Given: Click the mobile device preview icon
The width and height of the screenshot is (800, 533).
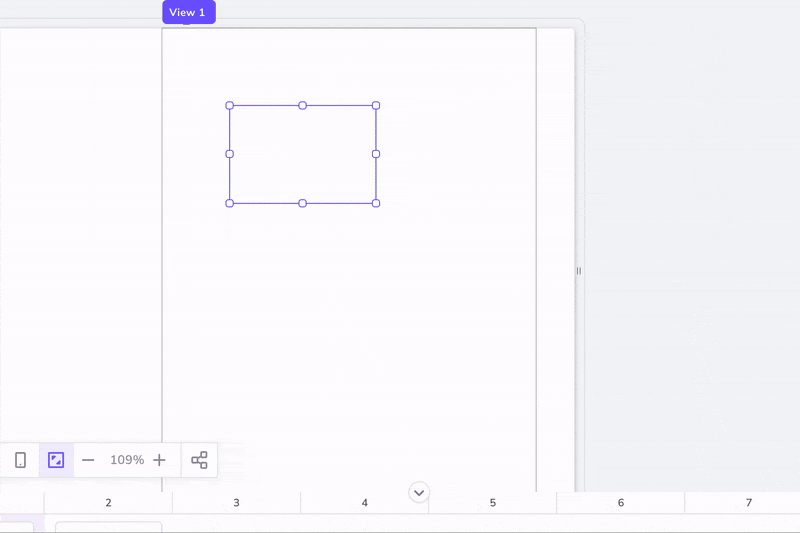Looking at the screenshot, I should click(20, 460).
